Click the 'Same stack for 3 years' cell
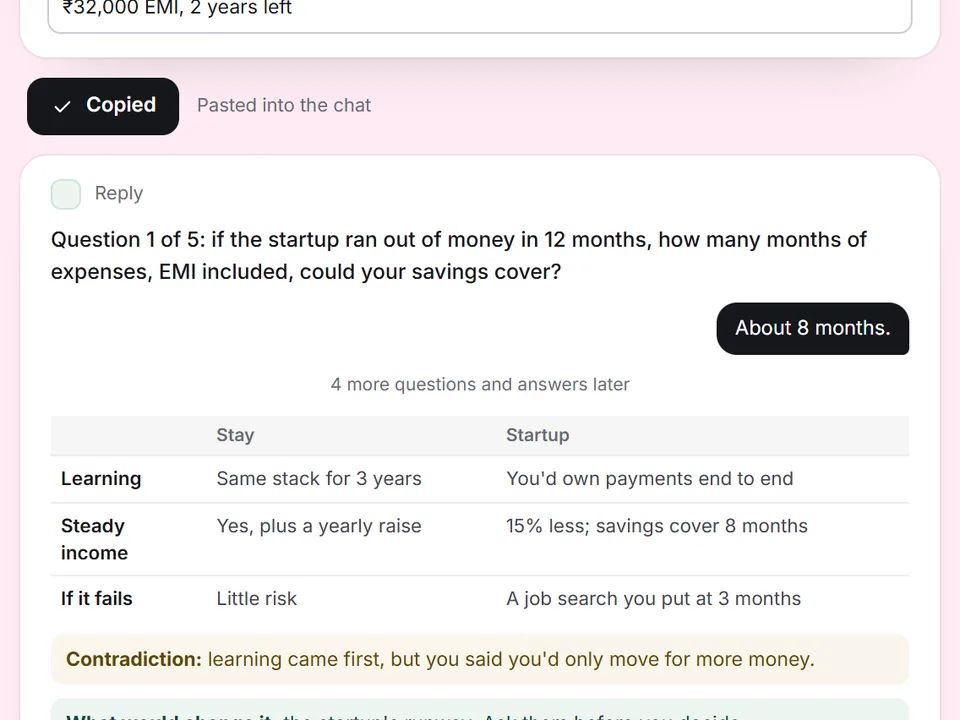960x720 pixels. 319,479
